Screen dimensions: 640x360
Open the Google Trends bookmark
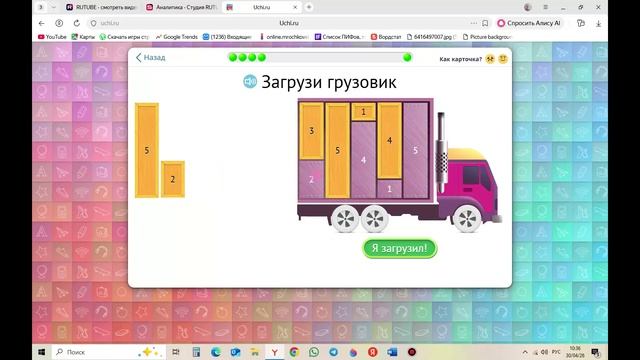pos(177,37)
